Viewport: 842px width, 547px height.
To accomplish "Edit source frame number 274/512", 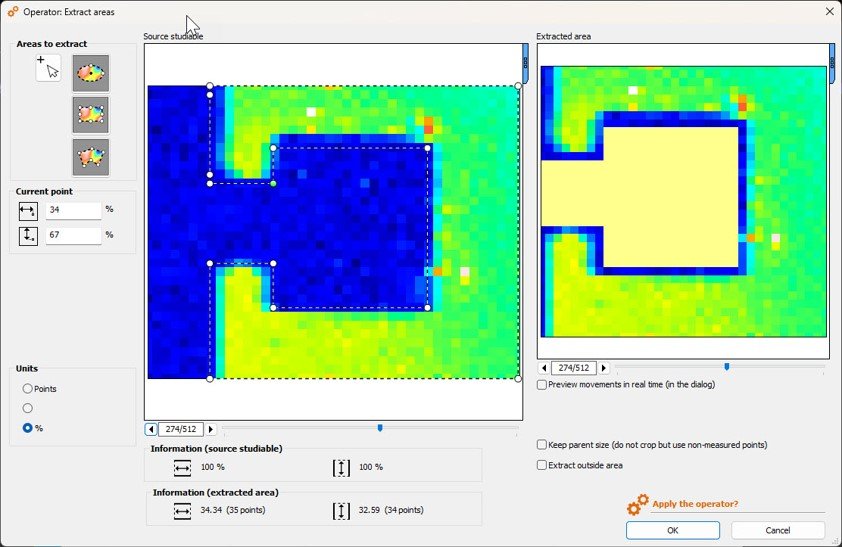I will 181,429.
